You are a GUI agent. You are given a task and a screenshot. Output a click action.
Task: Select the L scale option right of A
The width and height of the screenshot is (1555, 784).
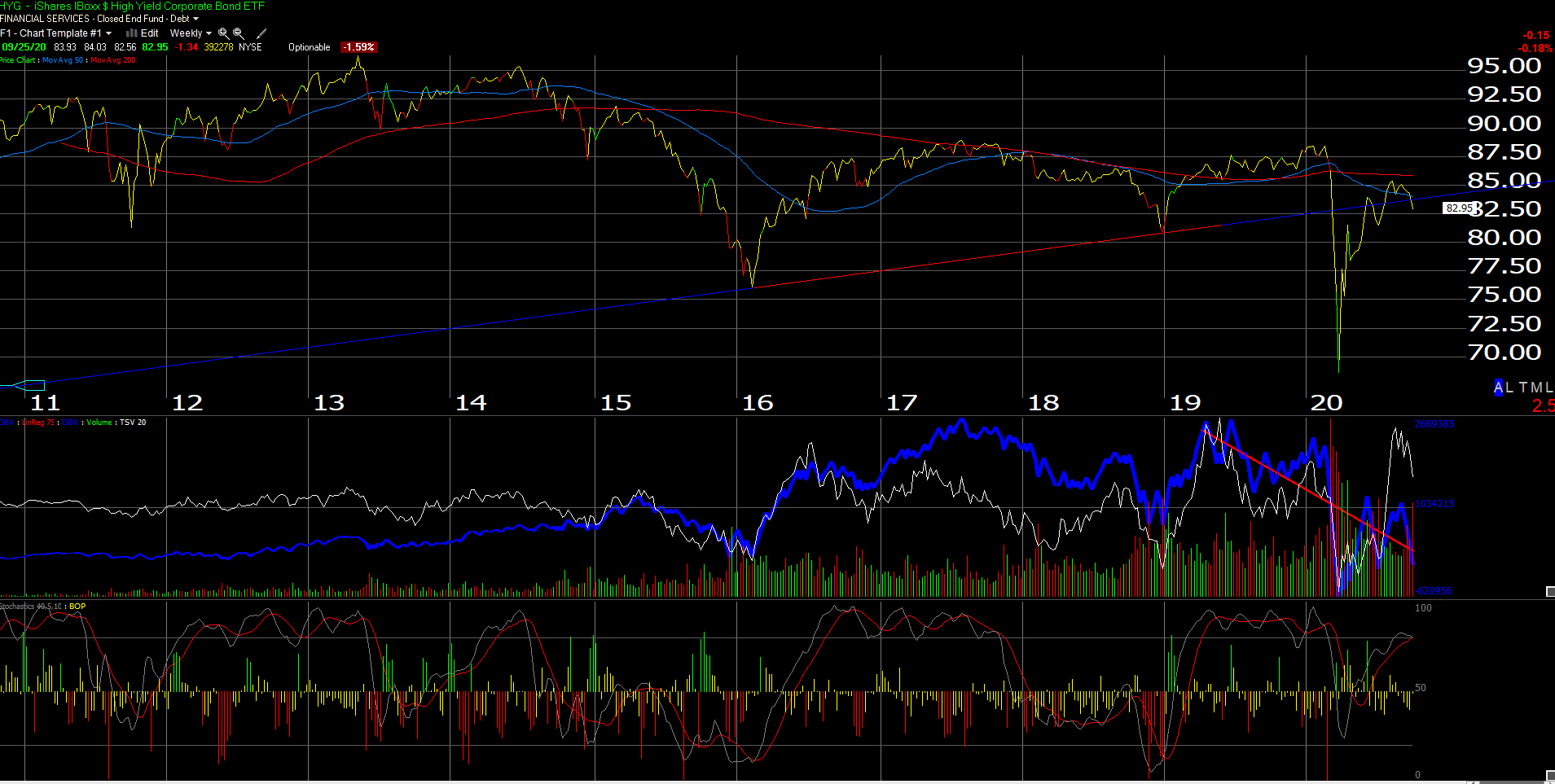(x=1509, y=388)
